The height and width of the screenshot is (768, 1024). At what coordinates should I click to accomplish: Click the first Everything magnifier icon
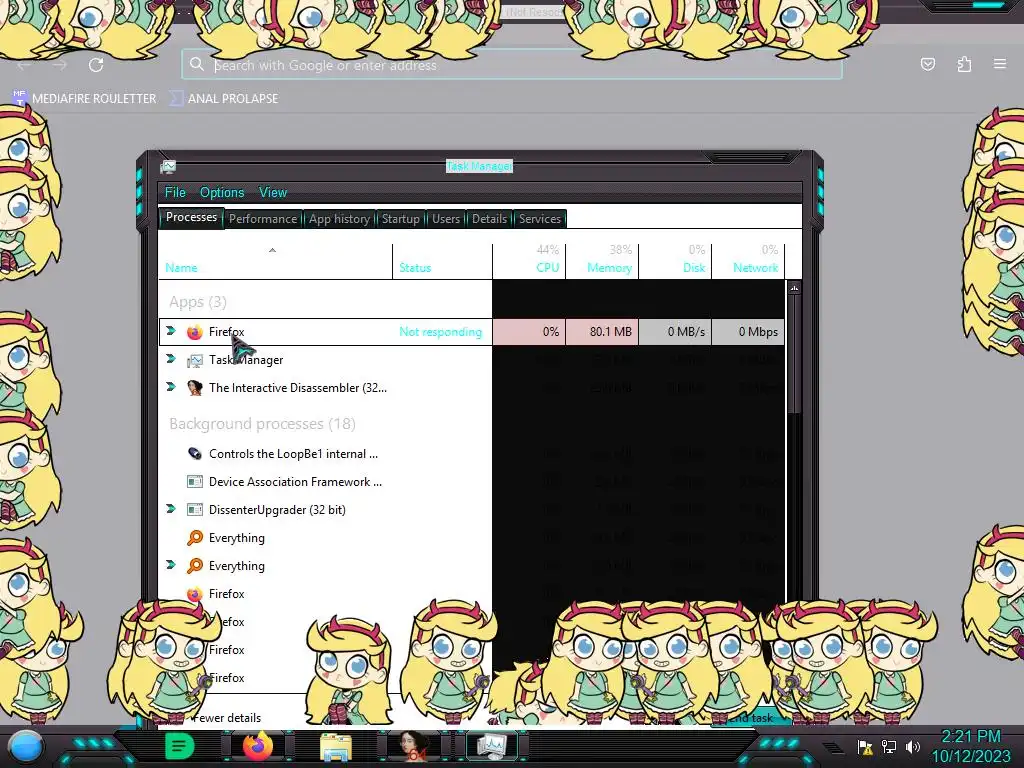[195, 538]
